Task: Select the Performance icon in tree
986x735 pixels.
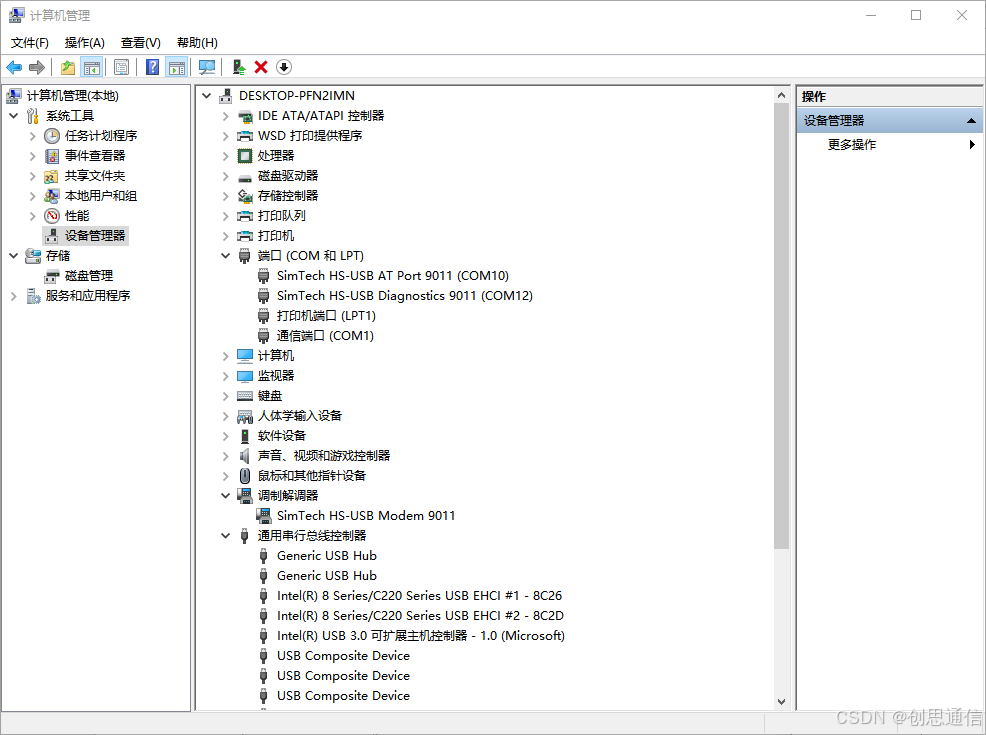Action: [x=52, y=216]
